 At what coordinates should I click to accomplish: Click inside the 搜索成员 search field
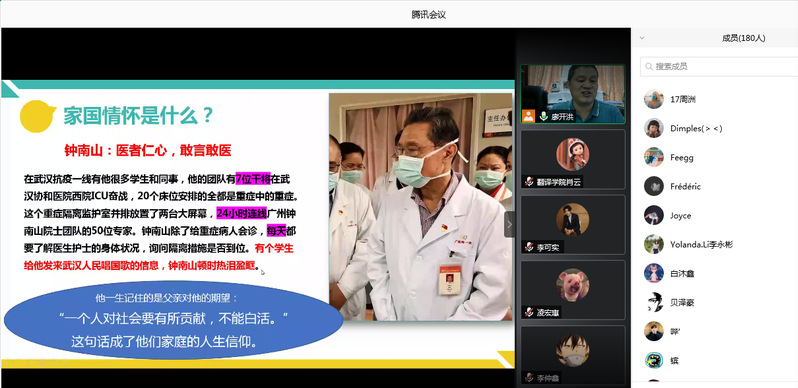click(x=719, y=67)
